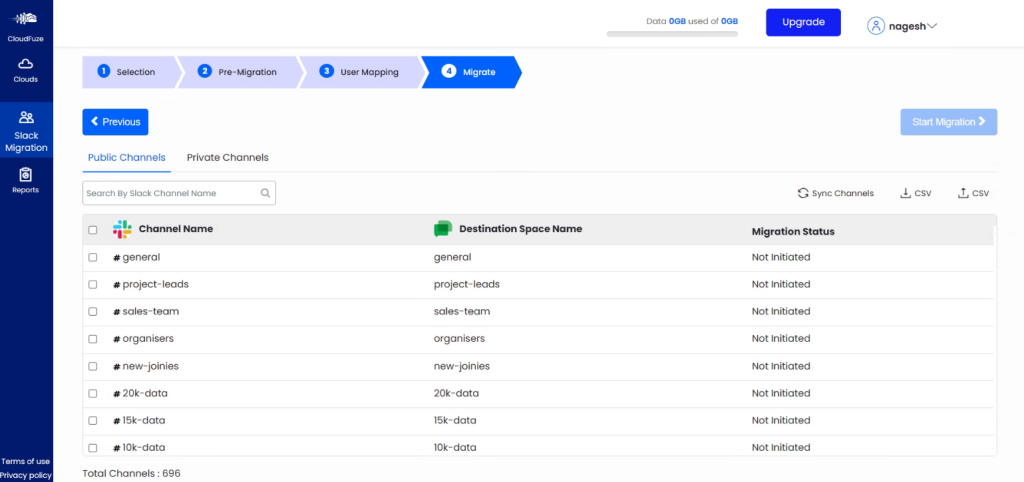
Task: Tick the 20k-data channel checkbox
Action: [x=93, y=393]
